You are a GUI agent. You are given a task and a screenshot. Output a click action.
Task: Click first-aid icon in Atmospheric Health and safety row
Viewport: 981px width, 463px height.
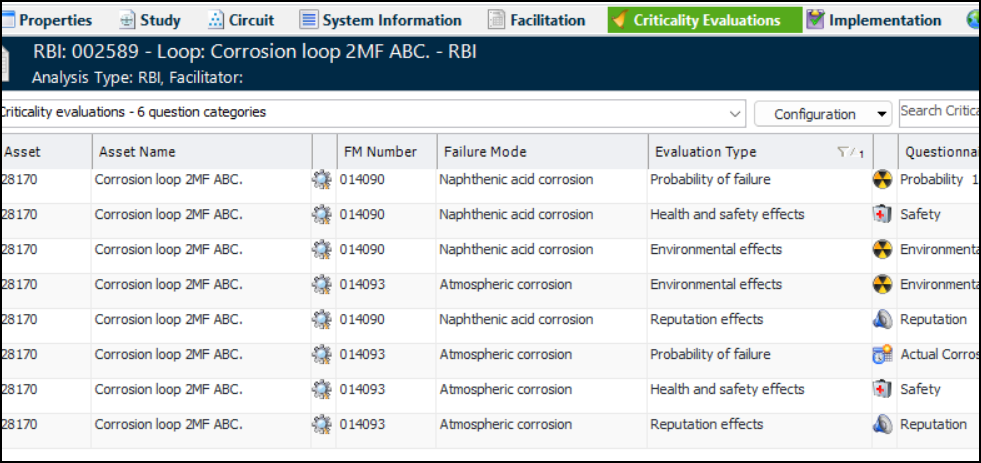pos(882,390)
